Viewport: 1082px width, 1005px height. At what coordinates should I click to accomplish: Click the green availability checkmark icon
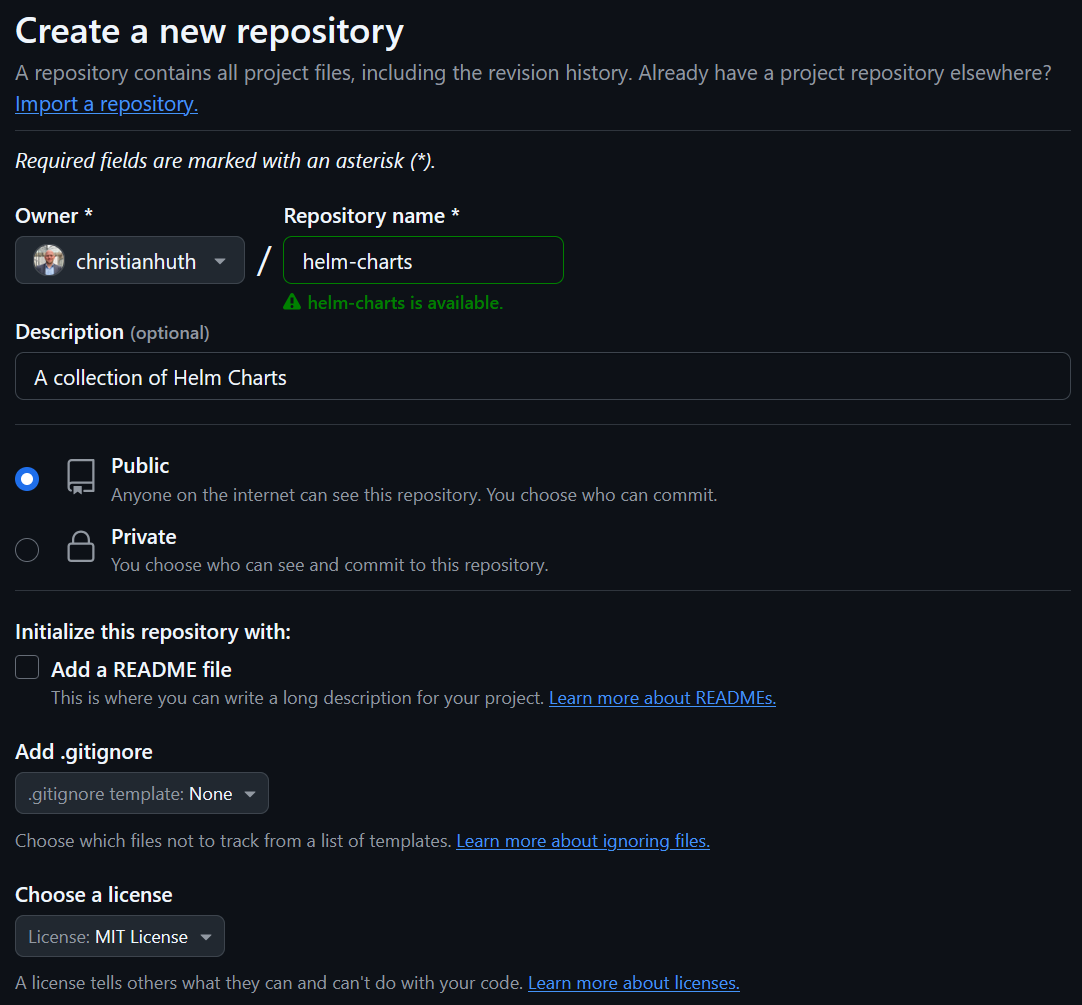[x=291, y=302]
